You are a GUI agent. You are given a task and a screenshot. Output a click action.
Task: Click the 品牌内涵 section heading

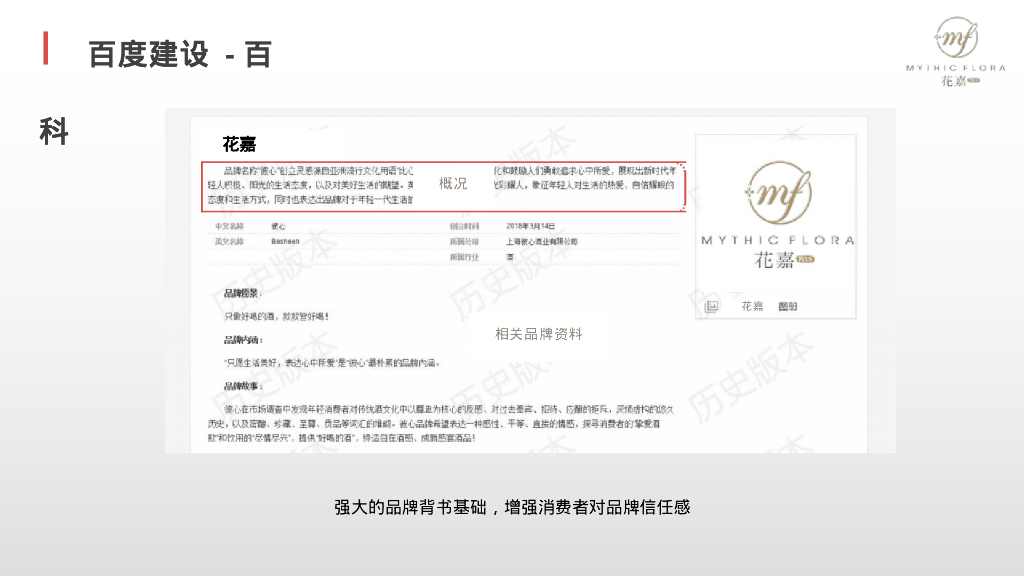(243, 340)
